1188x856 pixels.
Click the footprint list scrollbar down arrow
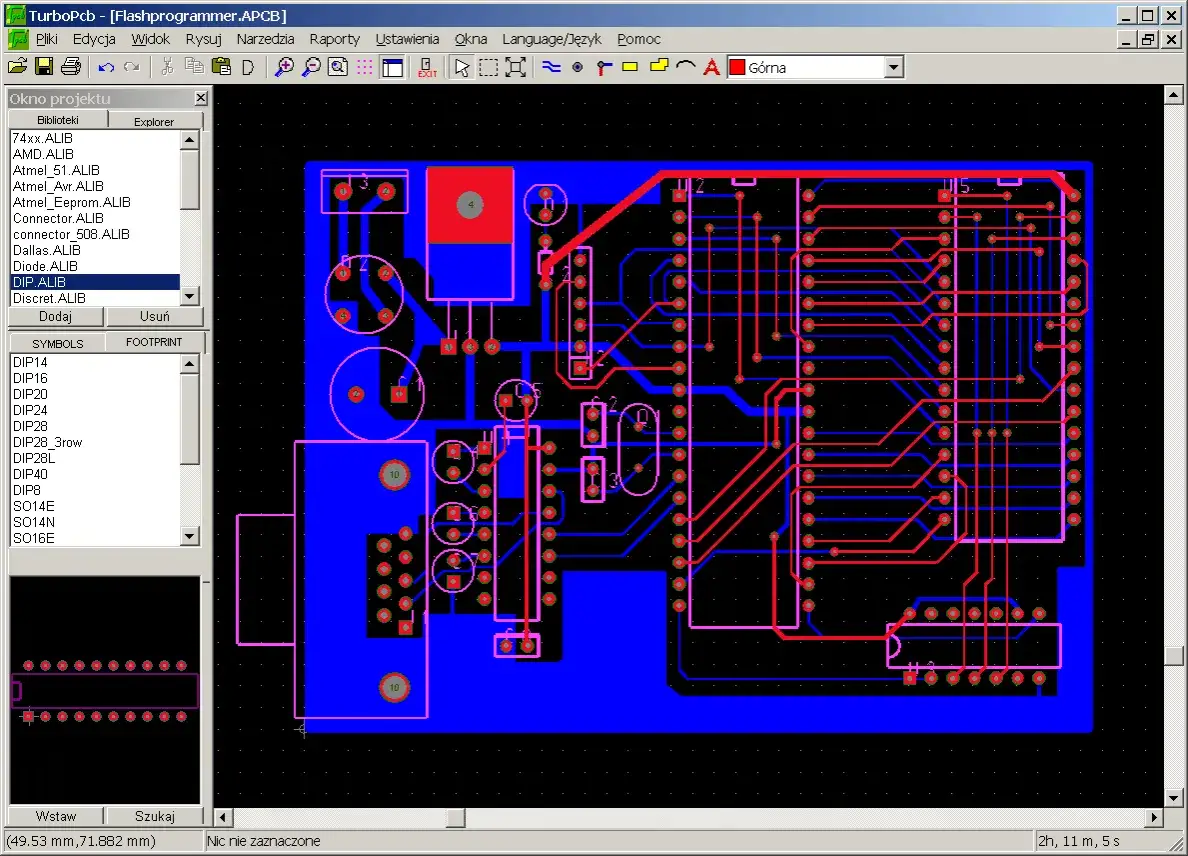coord(189,537)
